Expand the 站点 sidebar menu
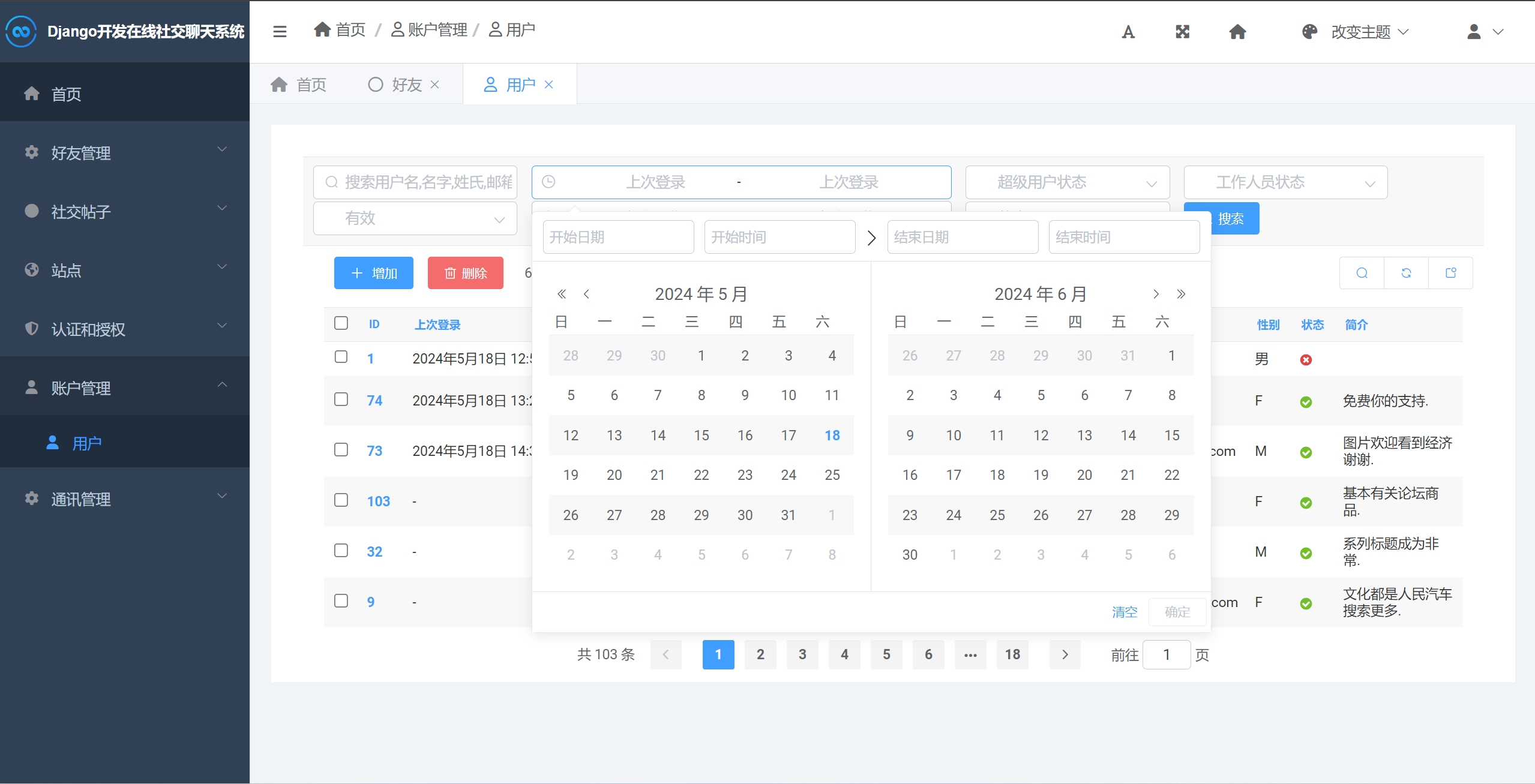Screen dimensions: 1535x784 pos(125,270)
